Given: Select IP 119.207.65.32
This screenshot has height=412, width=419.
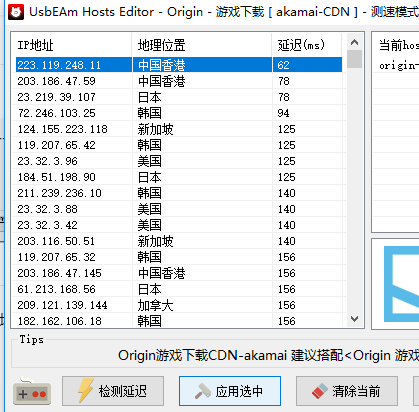Looking at the screenshot, I should point(56,257).
